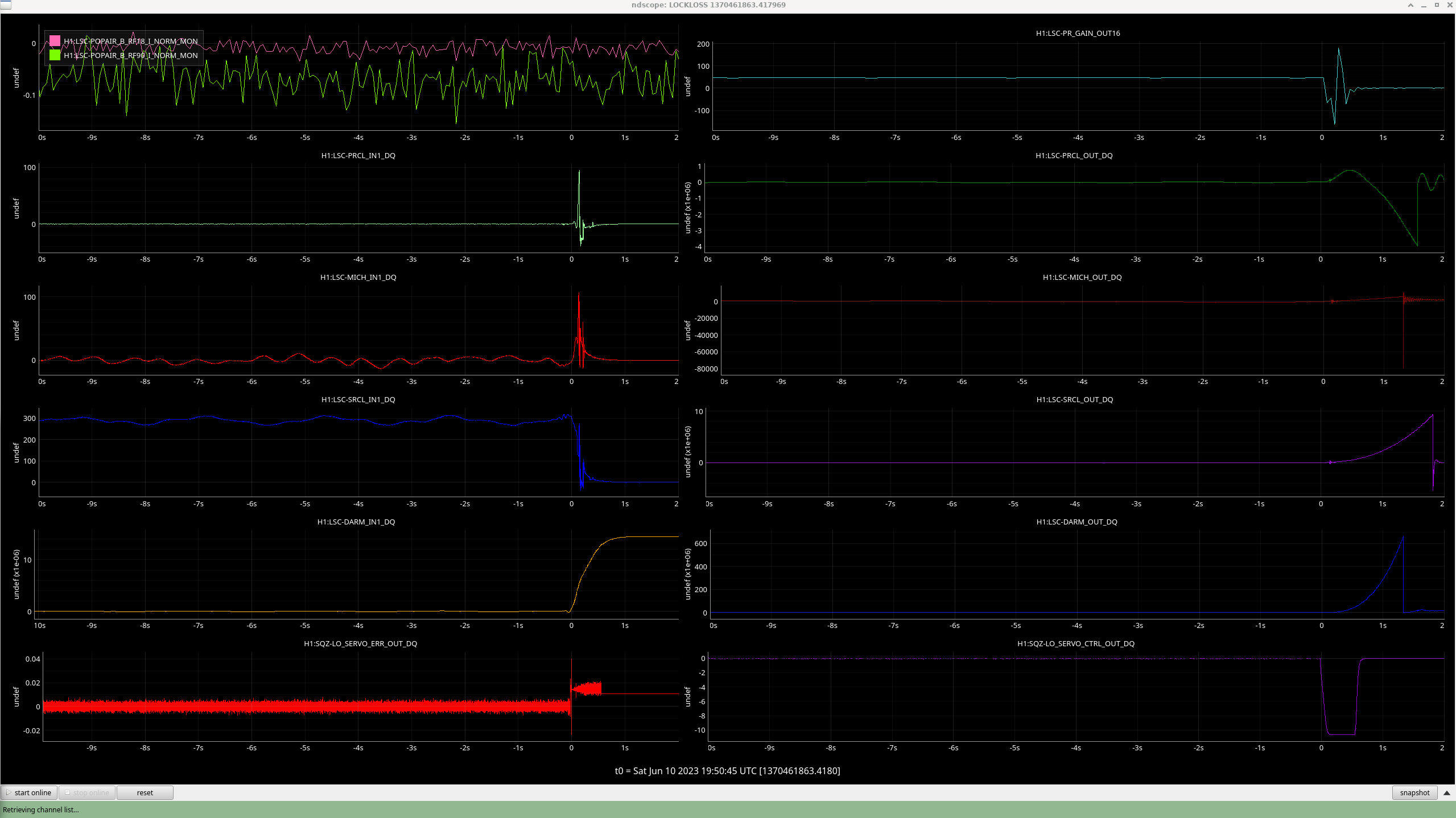This screenshot has height=818, width=1456.
Task: Expand the control panel triangle beside snapshot
Action: [x=1447, y=792]
